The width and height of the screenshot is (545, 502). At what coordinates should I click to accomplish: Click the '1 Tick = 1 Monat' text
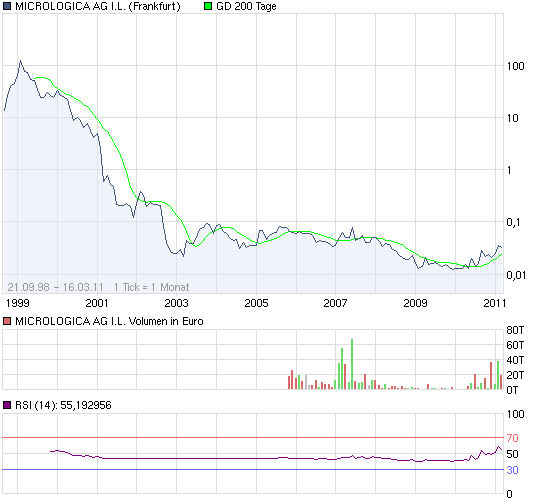click(x=152, y=287)
